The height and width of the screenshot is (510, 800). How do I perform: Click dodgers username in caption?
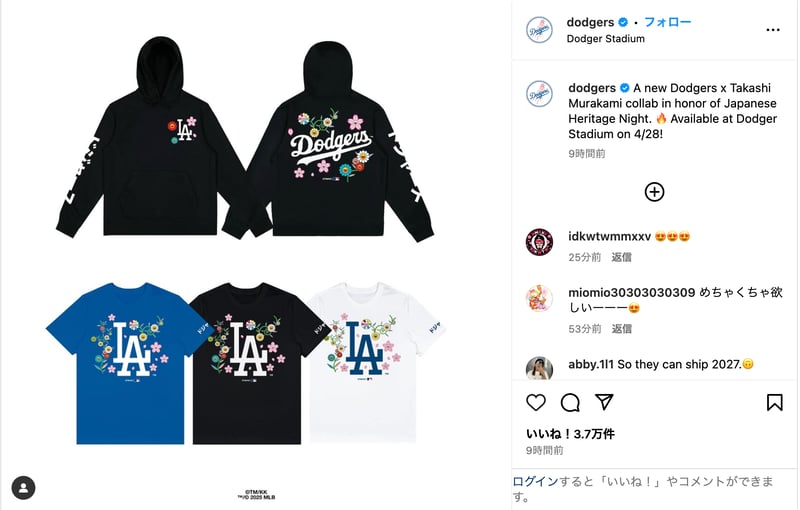592,88
